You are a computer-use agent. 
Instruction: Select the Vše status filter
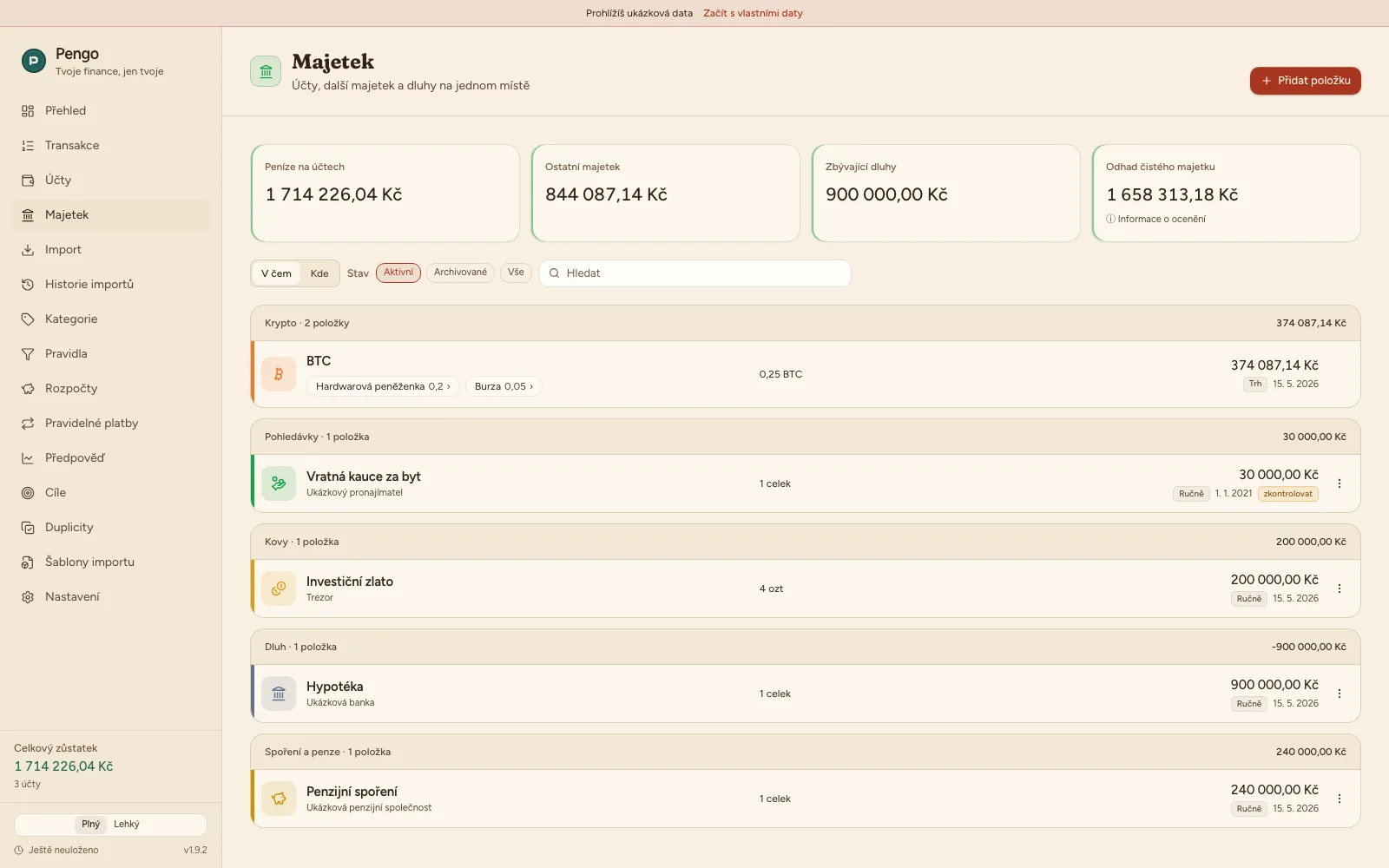(516, 273)
